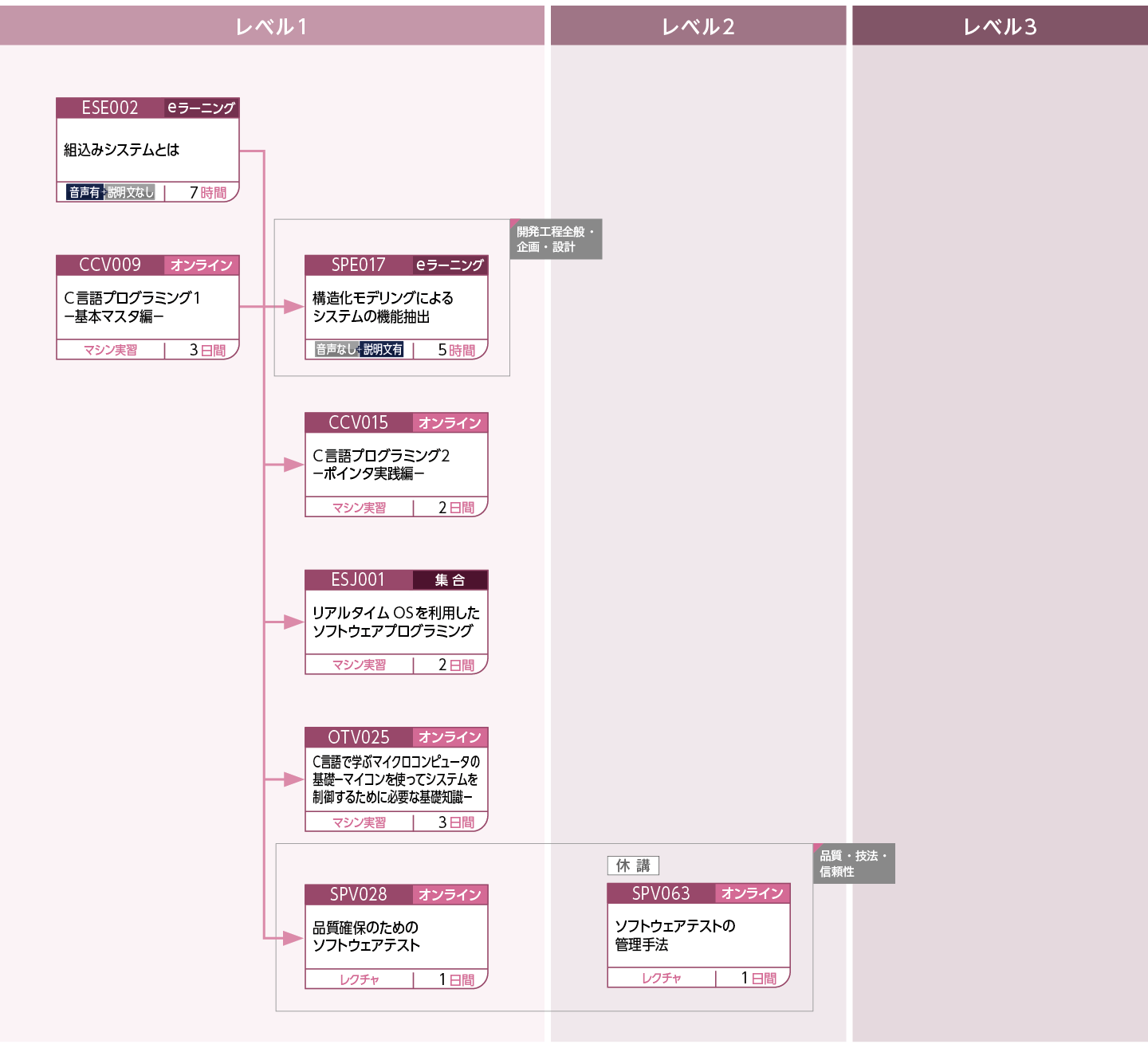
Task: Click オンライン badge on OTV025
Action: tap(450, 737)
